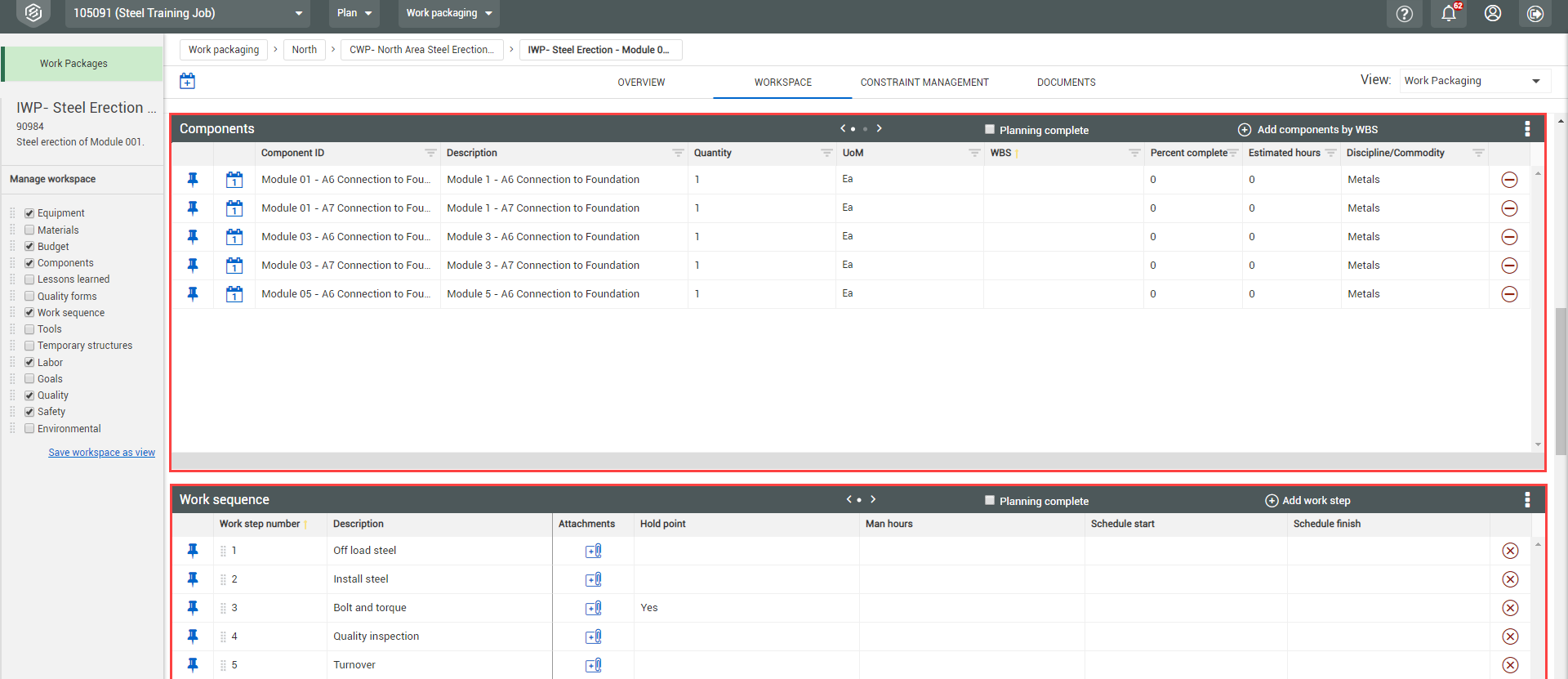Screen dimensions: 1568x679
Task: Filter the Component ID column
Action: coord(430,153)
